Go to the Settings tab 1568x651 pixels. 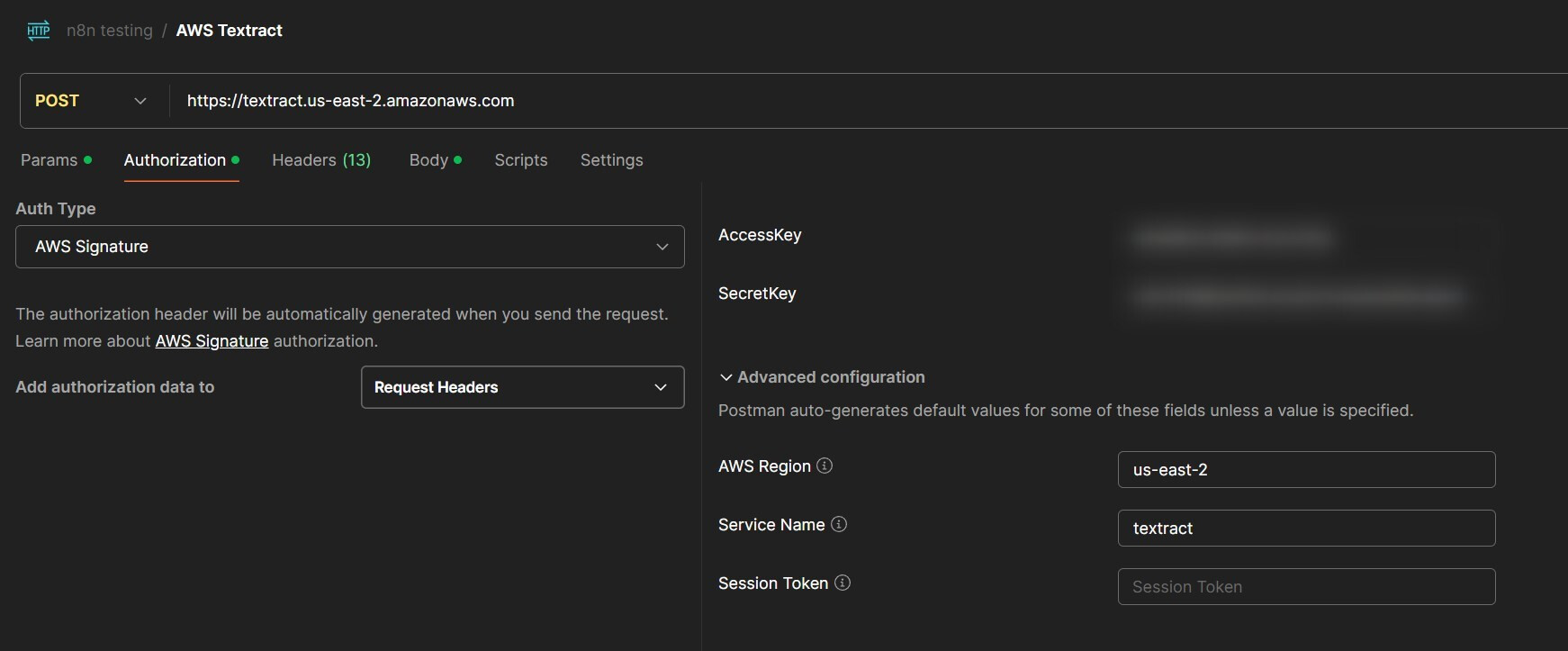point(612,160)
